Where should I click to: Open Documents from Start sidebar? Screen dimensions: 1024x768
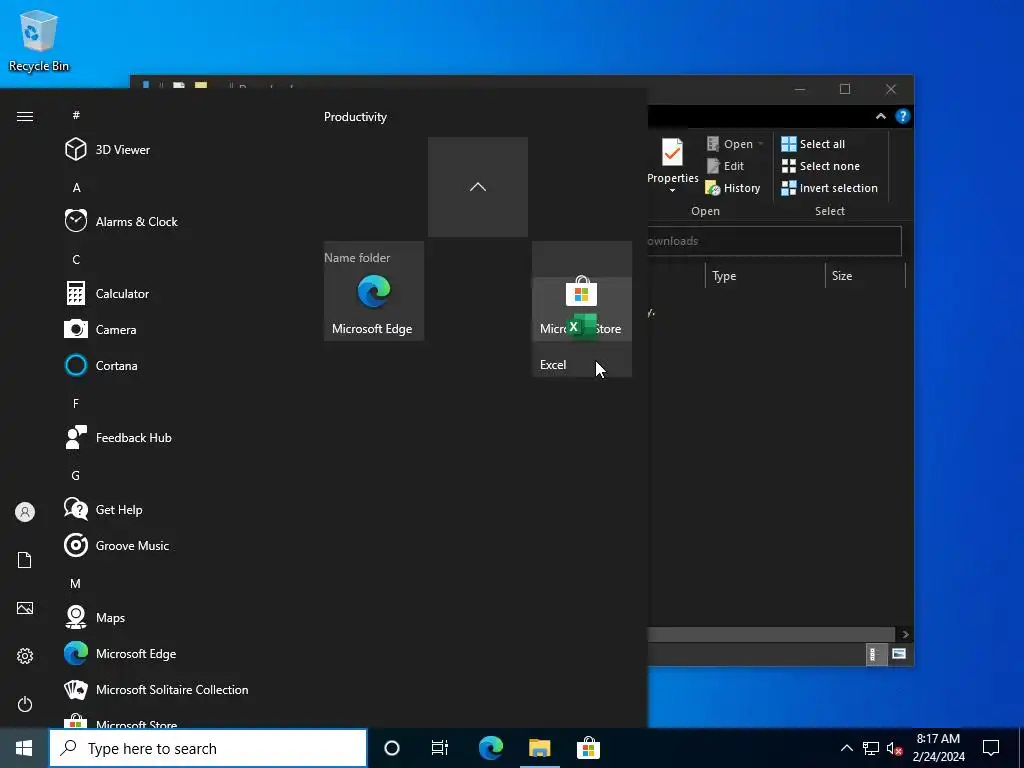coord(25,560)
